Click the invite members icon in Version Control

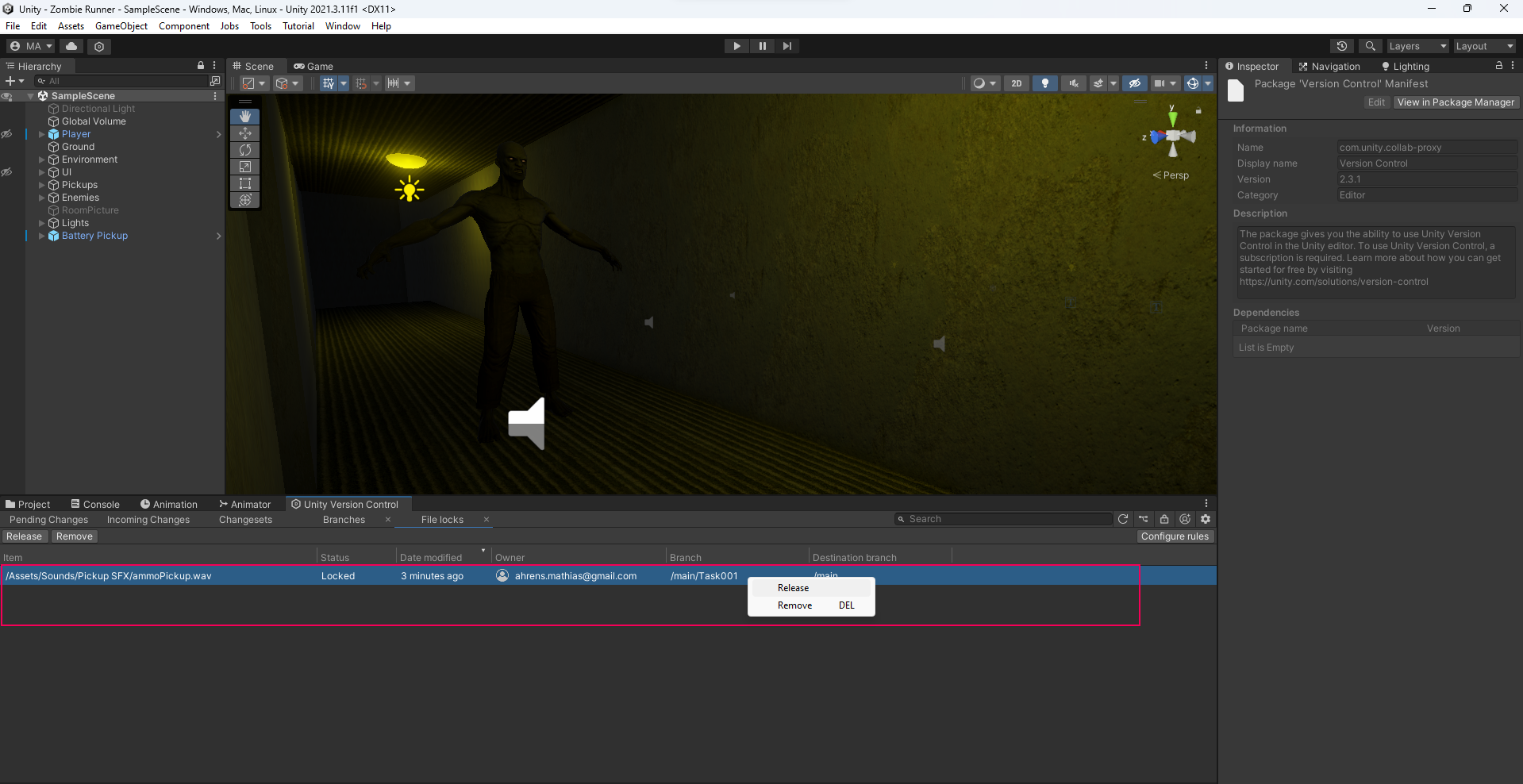1185,519
